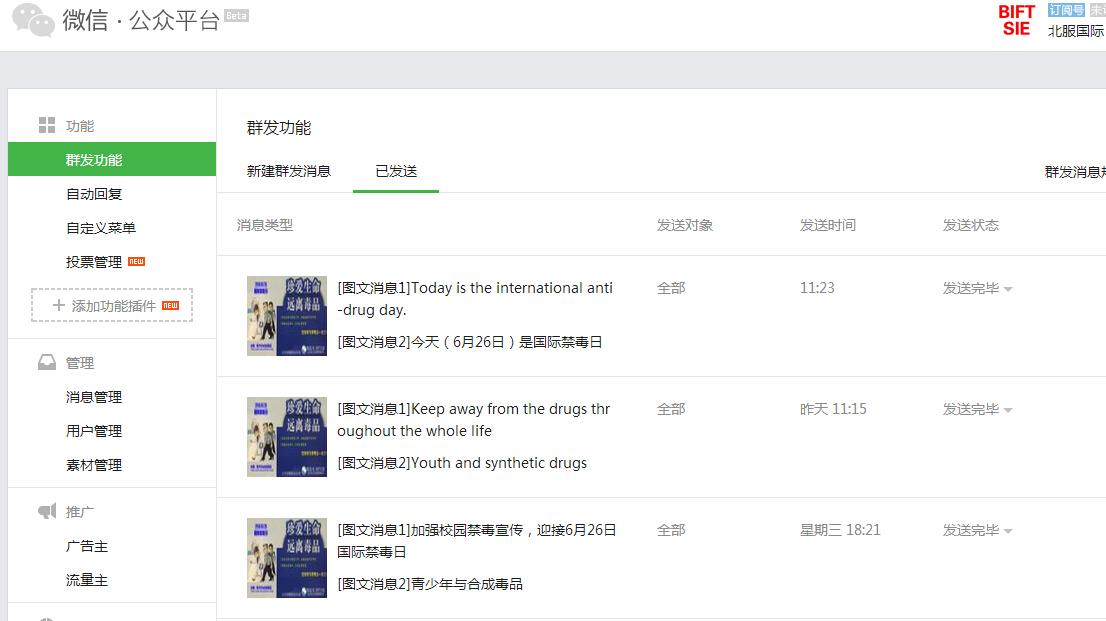Click the NEW badge beside 投票管理

point(136,262)
